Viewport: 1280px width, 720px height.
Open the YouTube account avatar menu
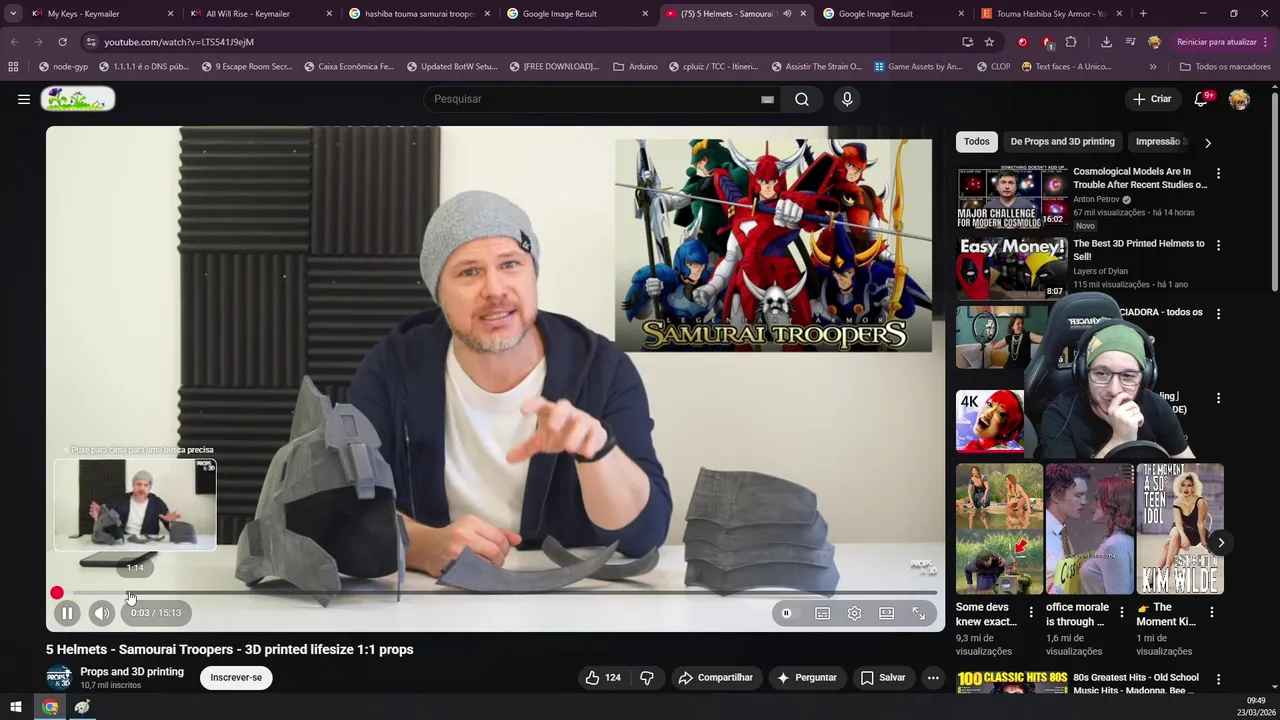point(1239,99)
